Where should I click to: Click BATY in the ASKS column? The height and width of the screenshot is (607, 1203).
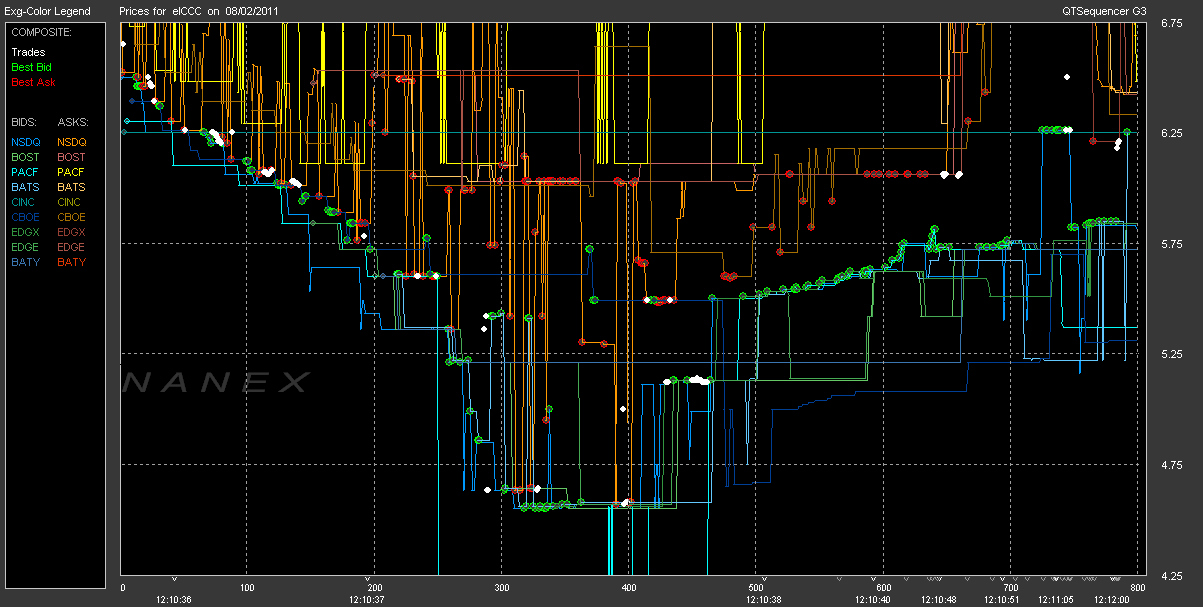(x=71, y=262)
